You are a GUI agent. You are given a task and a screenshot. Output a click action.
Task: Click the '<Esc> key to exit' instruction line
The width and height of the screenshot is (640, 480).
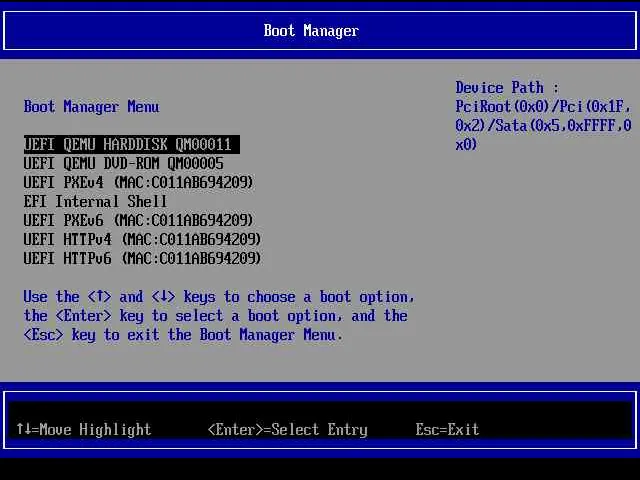pos(183,335)
